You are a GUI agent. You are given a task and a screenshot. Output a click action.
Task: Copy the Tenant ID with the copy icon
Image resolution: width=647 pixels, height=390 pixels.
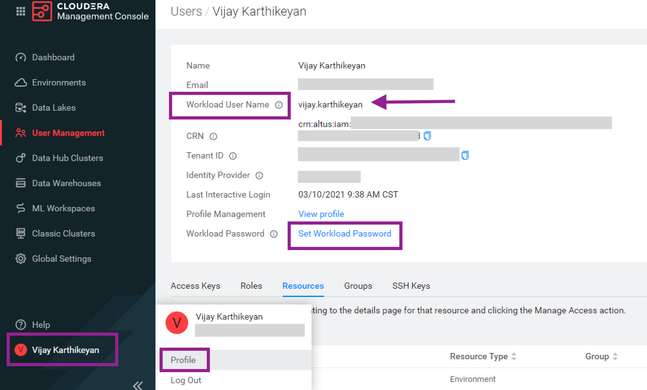pyautogui.click(x=465, y=155)
